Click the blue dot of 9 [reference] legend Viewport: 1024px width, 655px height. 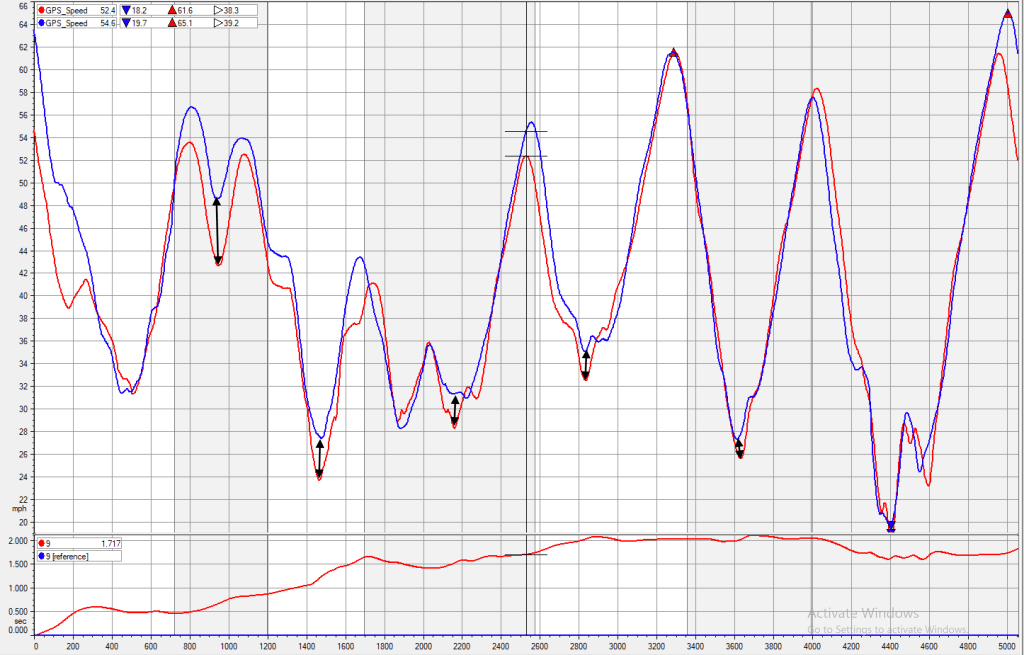point(40,555)
